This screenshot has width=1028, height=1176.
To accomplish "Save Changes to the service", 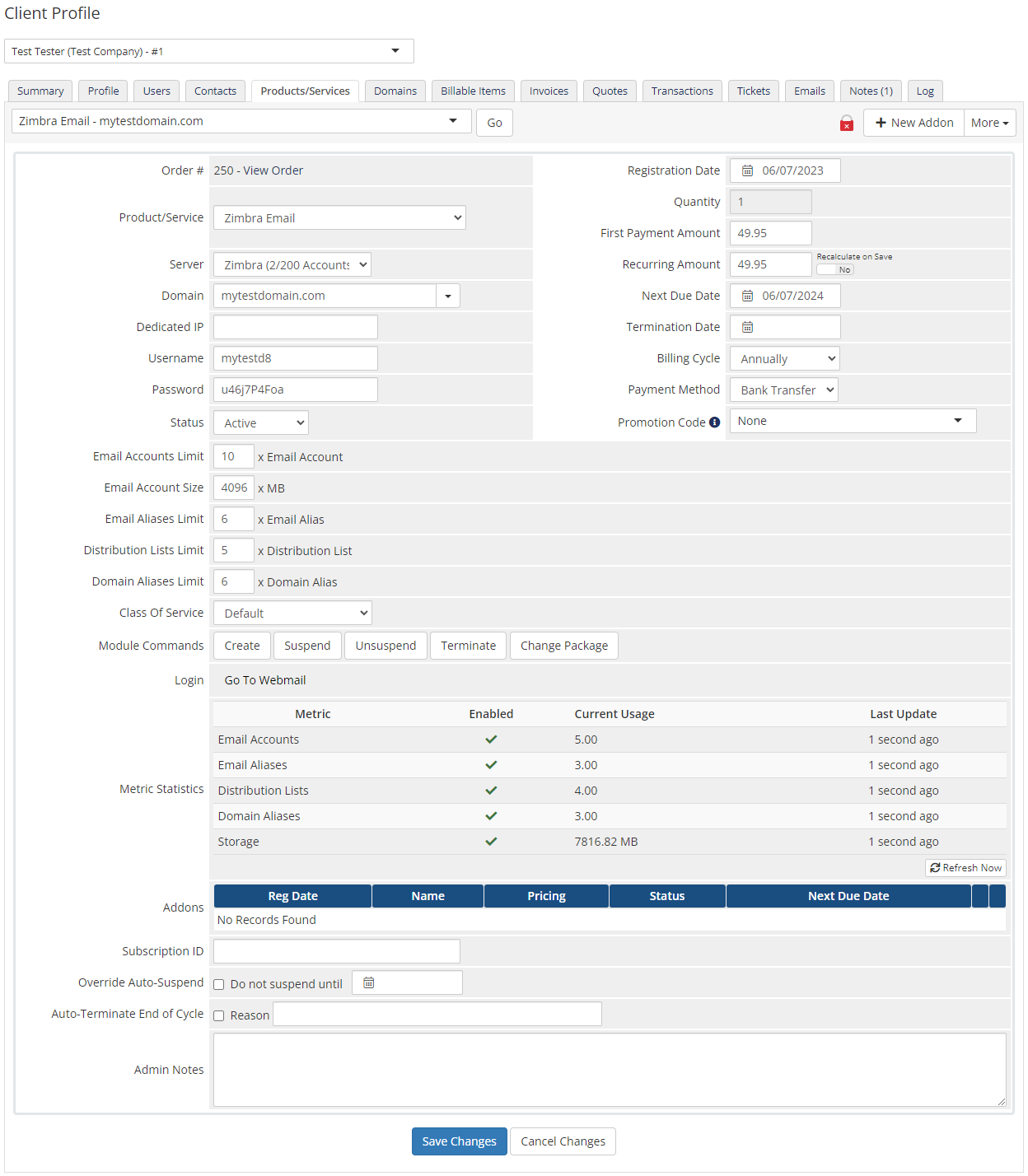I will (459, 1141).
